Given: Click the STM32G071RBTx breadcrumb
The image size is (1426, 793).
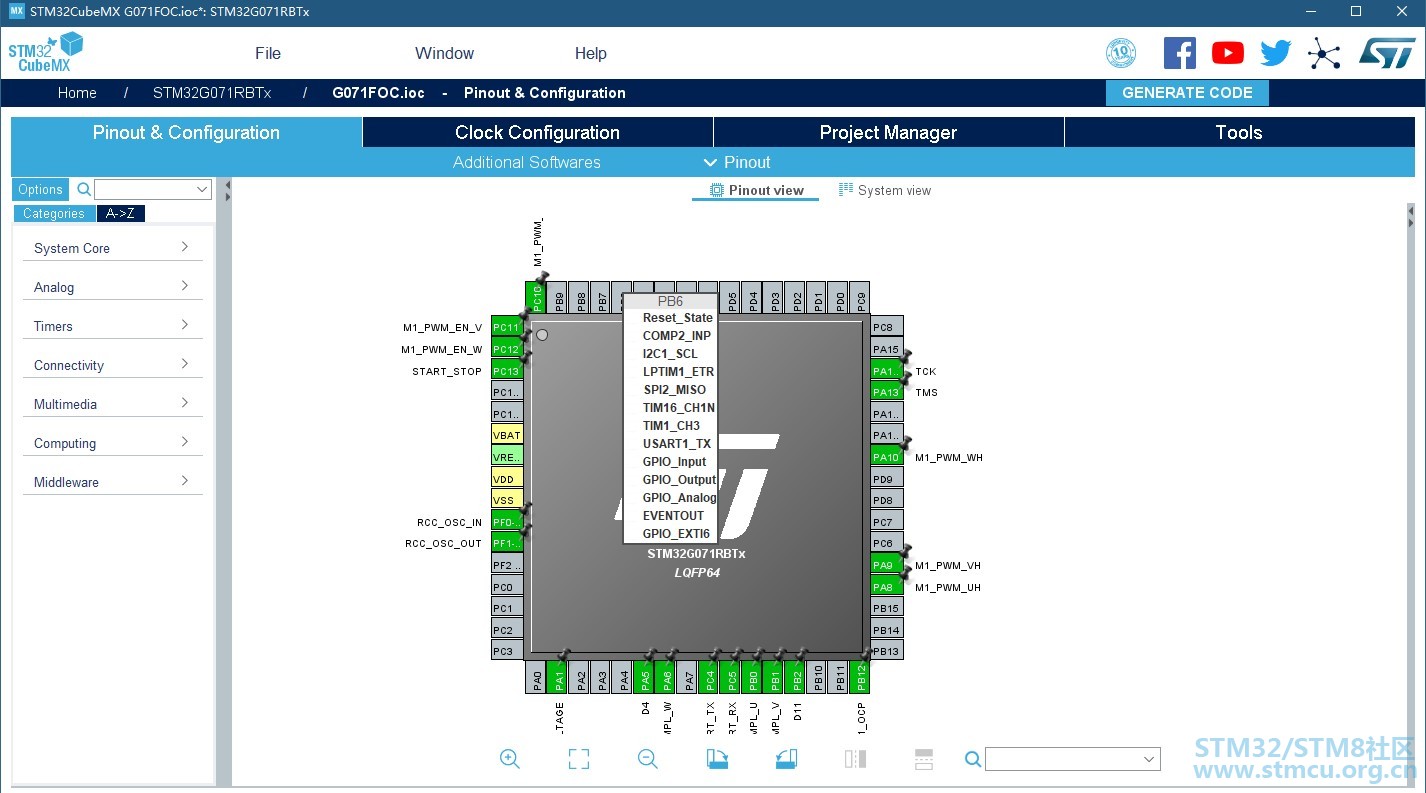Looking at the screenshot, I should [212, 93].
